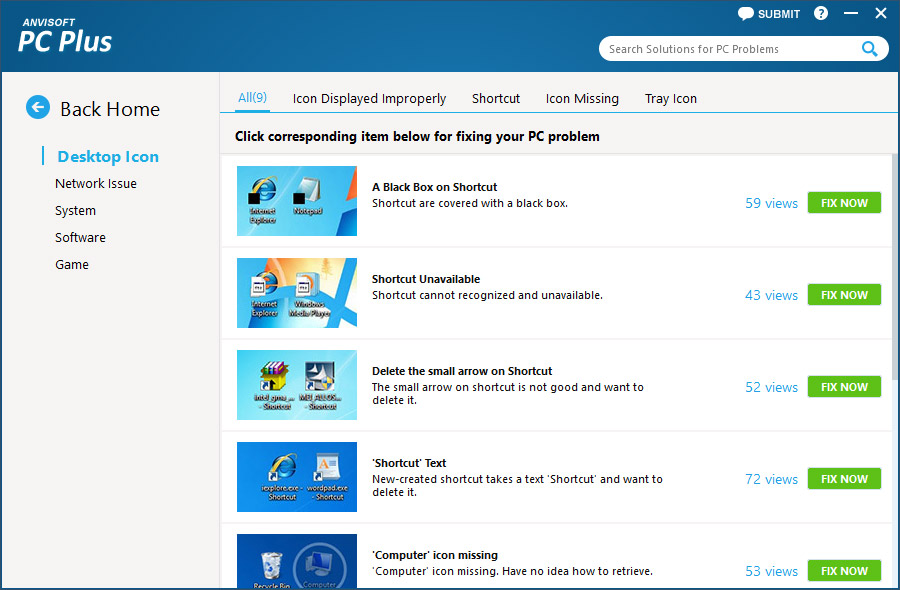Click the SUBMIT feedback label
This screenshot has height=590, width=901.
click(779, 14)
